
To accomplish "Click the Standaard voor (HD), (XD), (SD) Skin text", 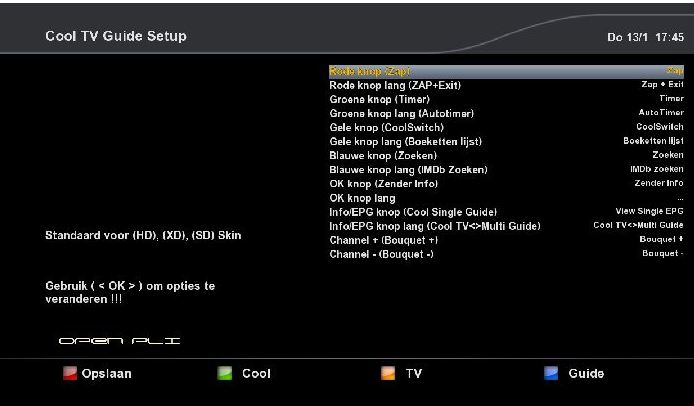I will click(143, 235).
